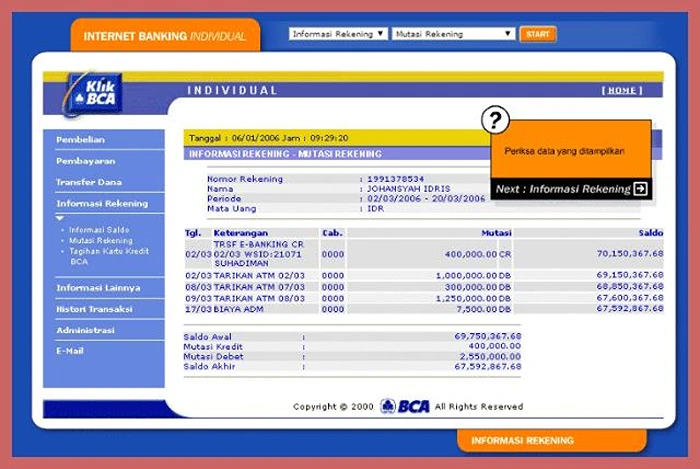Click the Tanggal 06/01/2006 timestamp bar
This screenshot has width=700, height=469.
click(337, 138)
